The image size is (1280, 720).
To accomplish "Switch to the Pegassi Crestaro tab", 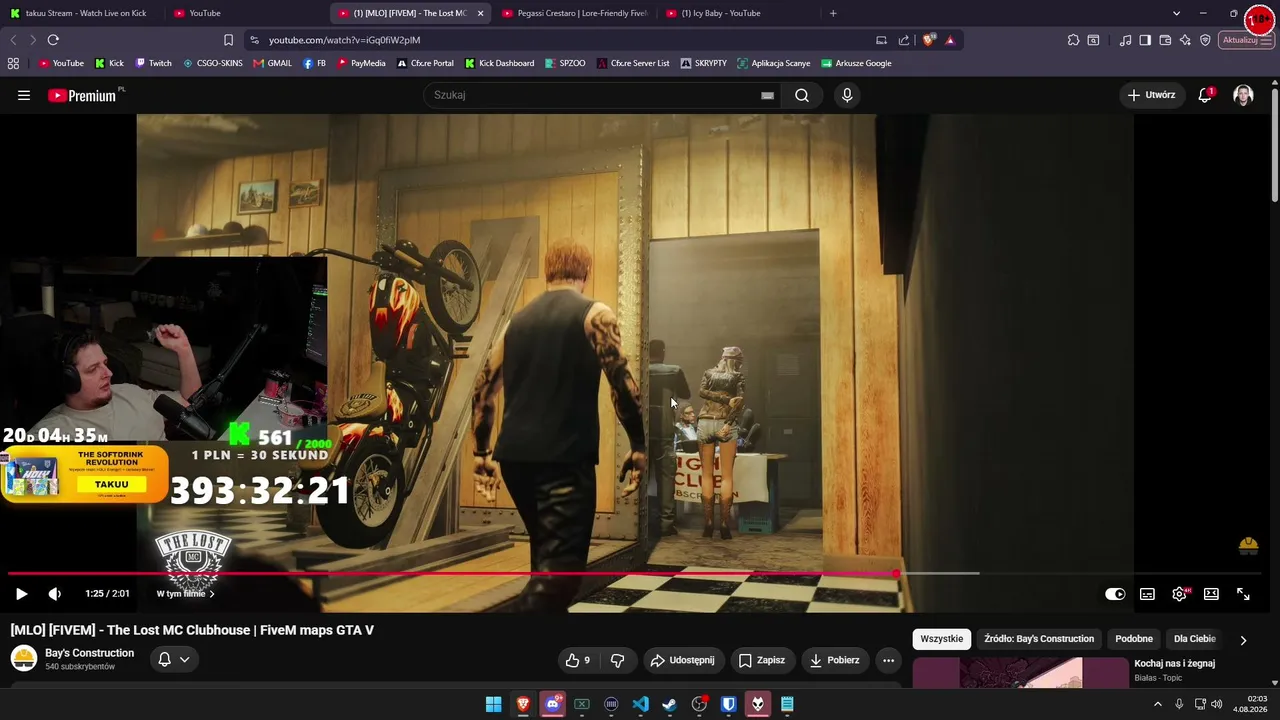I will (x=575, y=13).
